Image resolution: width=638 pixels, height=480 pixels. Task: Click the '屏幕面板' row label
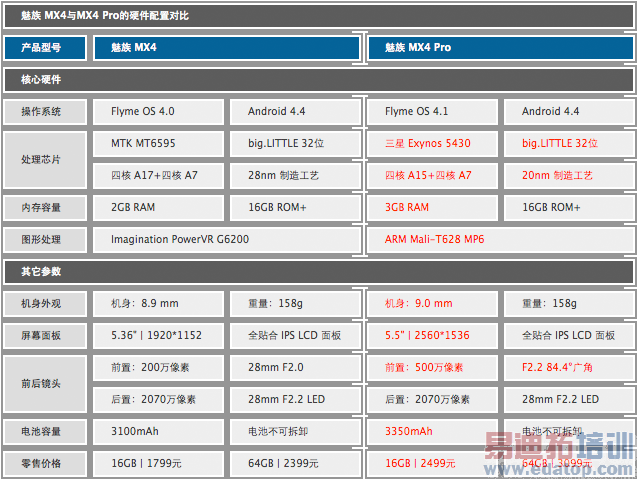coord(45,336)
